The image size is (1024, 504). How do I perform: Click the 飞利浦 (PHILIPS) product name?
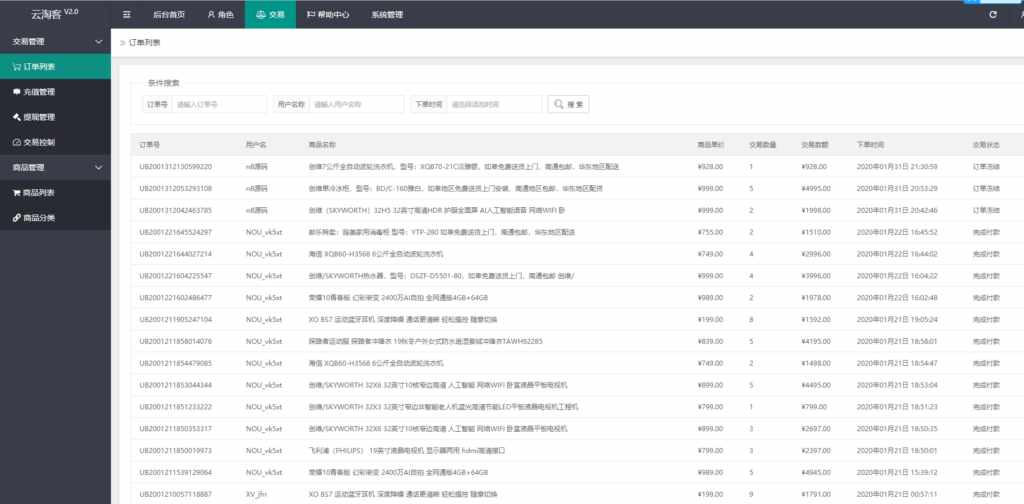(x=407, y=450)
